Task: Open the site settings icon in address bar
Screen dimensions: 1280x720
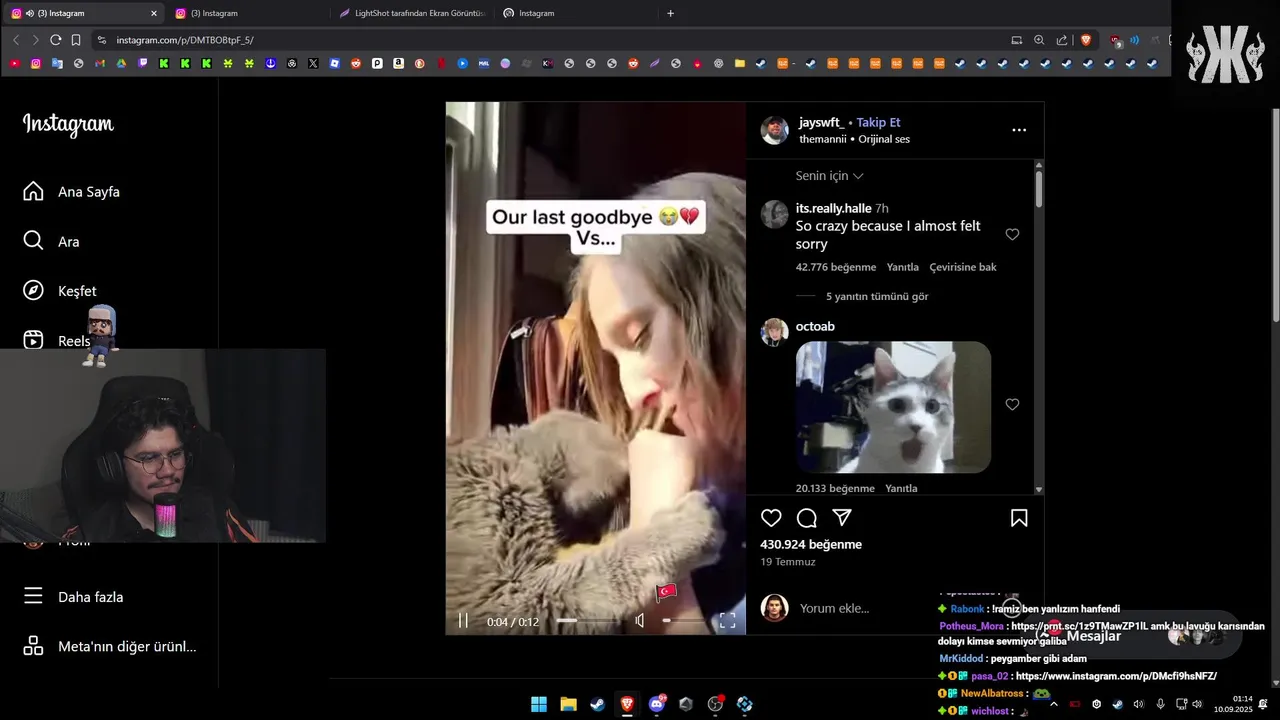Action: [101, 40]
